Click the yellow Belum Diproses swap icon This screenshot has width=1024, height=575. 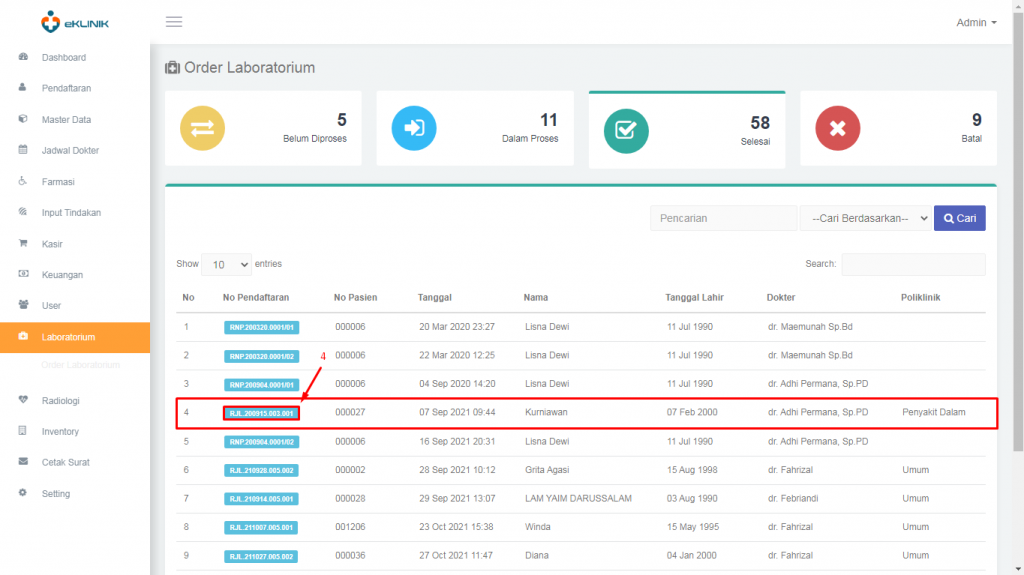pyautogui.click(x=202, y=128)
